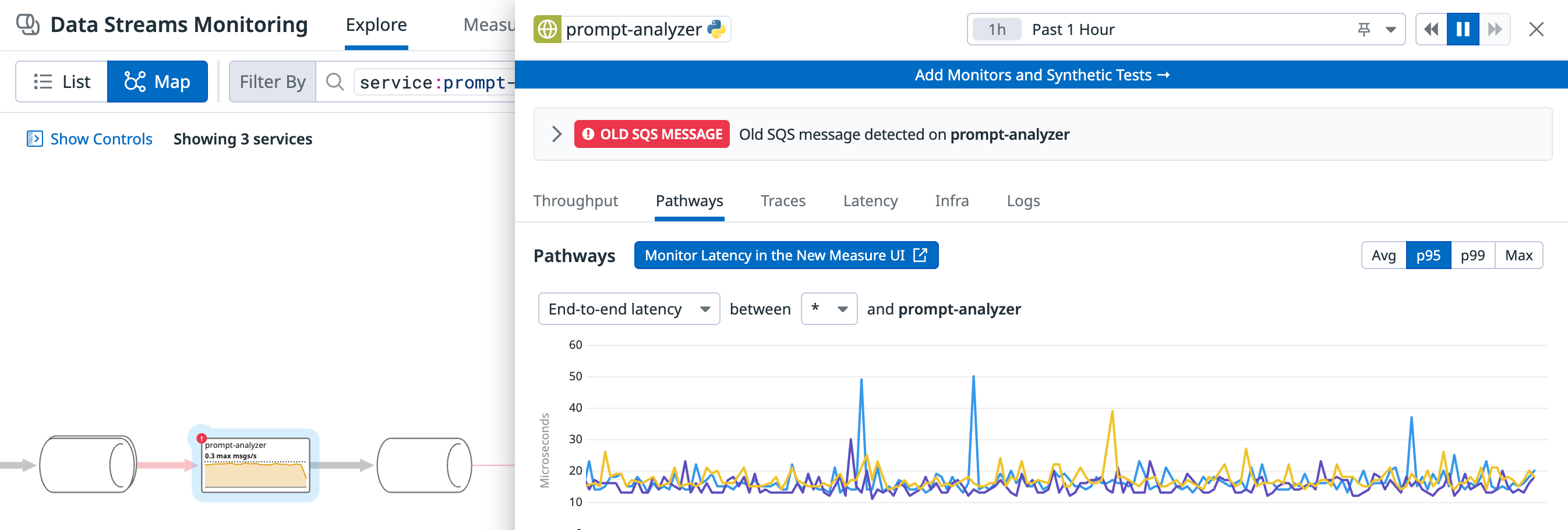This screenshot has height=530, width=1568.
Task: Switch to List view
Action: point(62,82)
